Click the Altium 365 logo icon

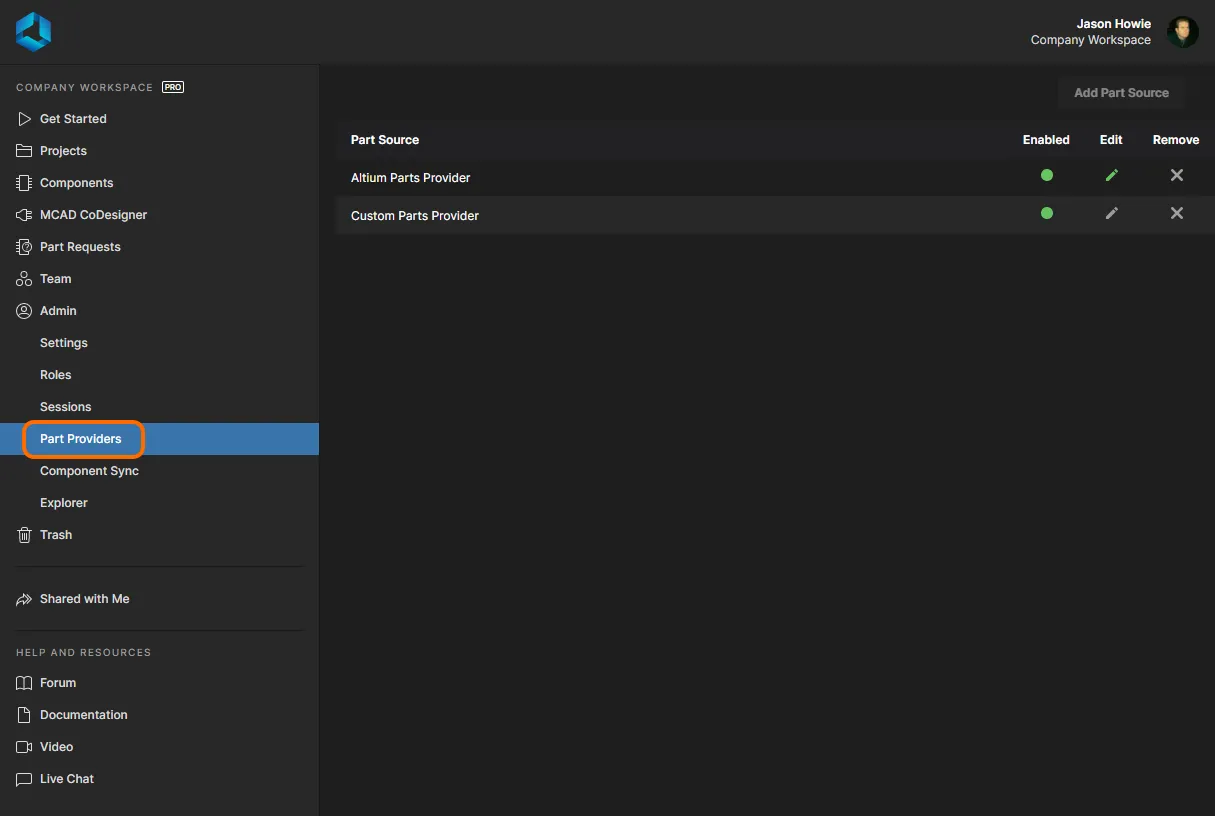(33, 32)
